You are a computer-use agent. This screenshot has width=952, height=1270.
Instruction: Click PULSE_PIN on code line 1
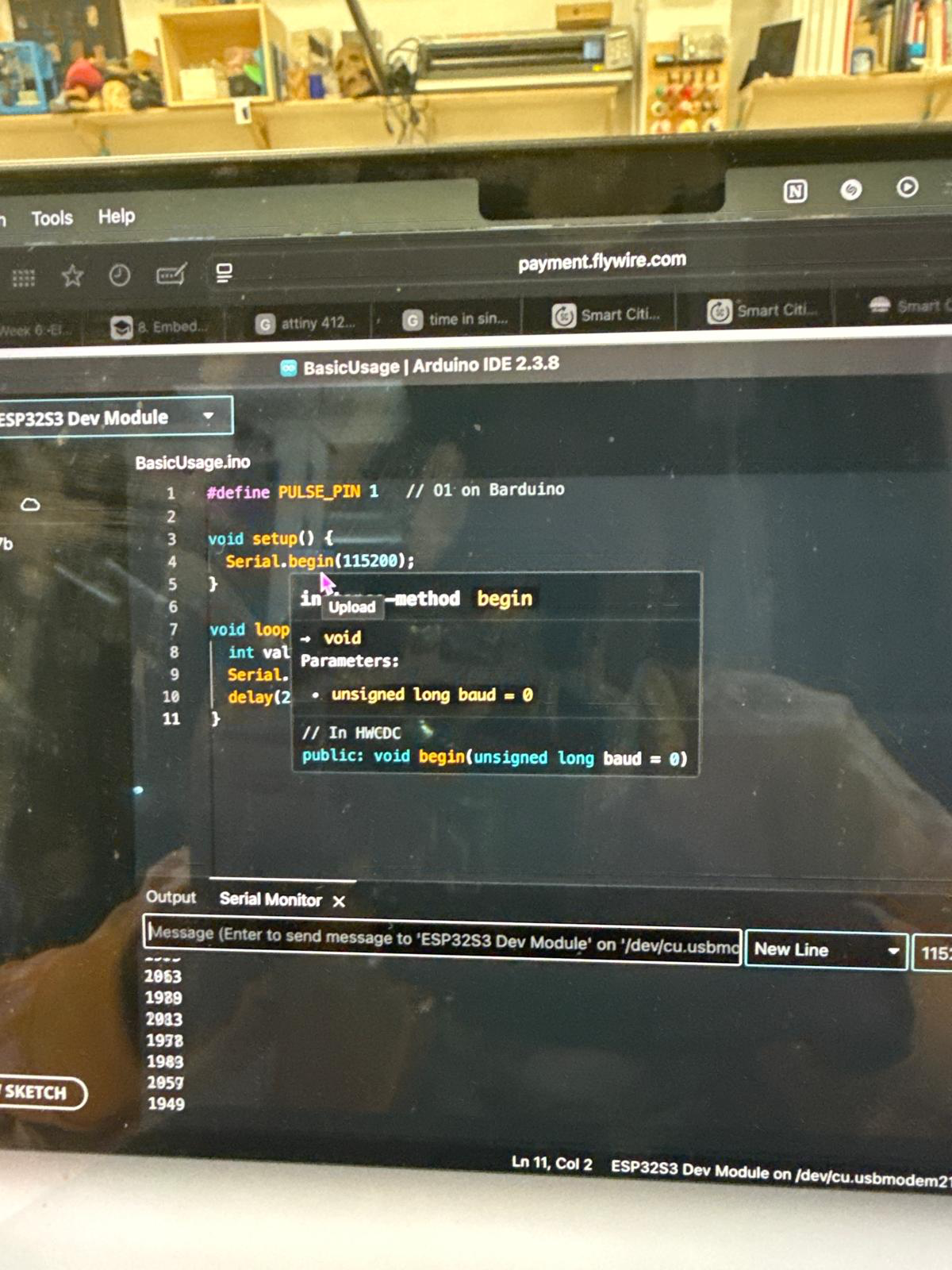click(319, 491)
